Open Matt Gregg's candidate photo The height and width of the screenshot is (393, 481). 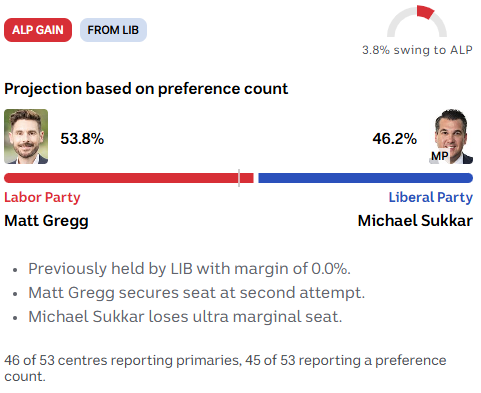(26, 136)
